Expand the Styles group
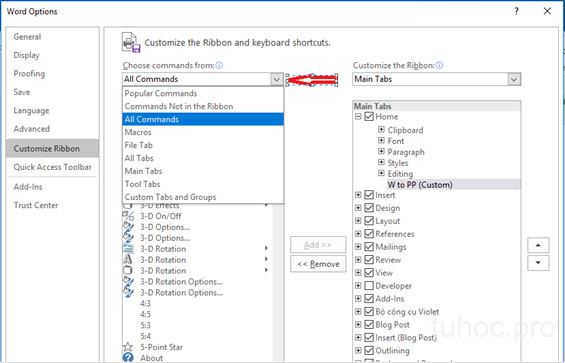The height and width of the screenshot is (363, 565). click(381, 162)
